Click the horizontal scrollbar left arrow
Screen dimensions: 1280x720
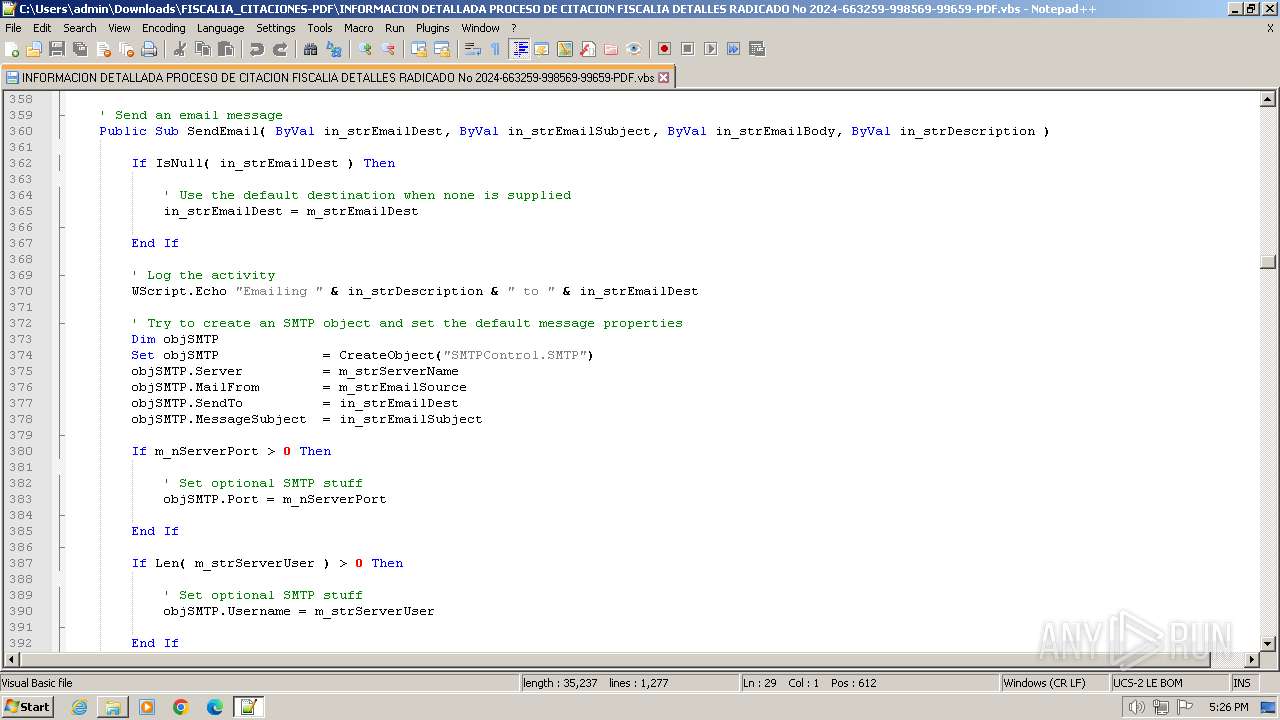(12, 660)
